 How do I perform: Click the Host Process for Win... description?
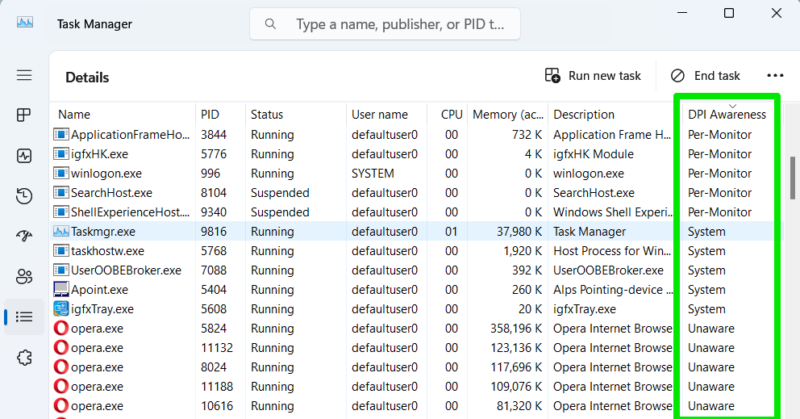point(612,251)
